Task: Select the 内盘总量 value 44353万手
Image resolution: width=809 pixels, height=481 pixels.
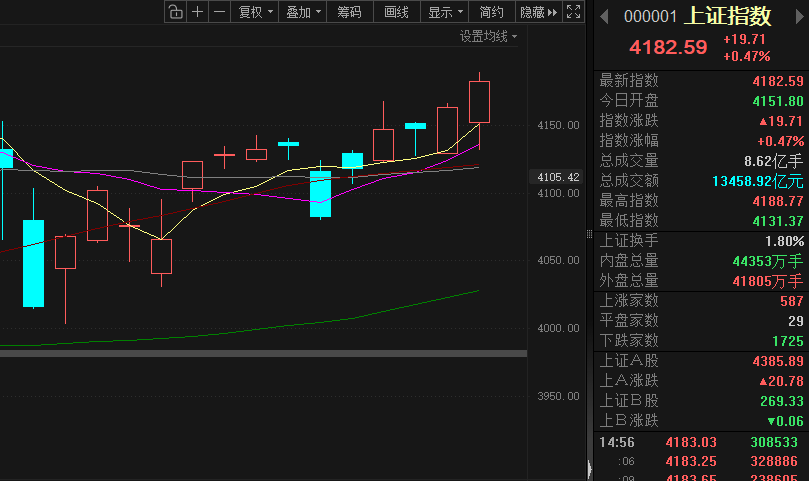Action: click(x=768, y=262)
